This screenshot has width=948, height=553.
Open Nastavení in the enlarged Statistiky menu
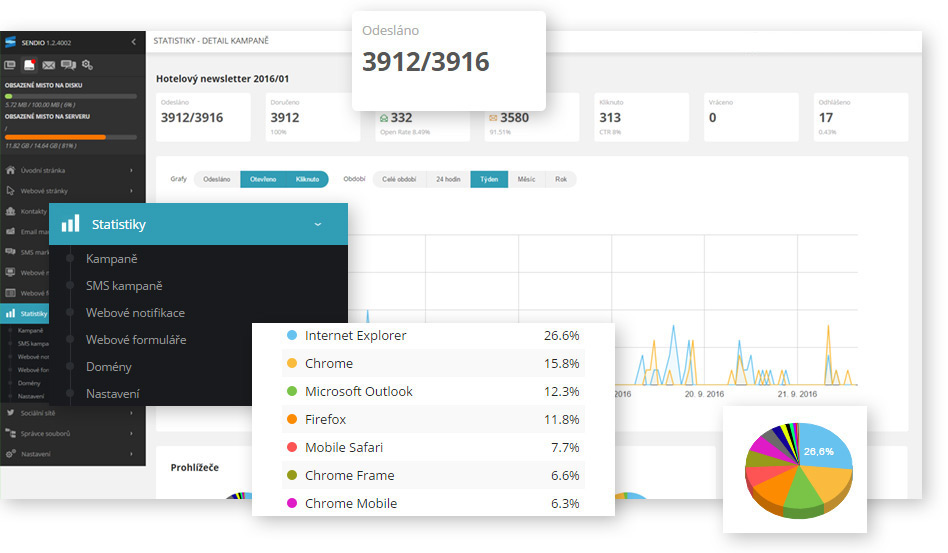pos(112,394)
